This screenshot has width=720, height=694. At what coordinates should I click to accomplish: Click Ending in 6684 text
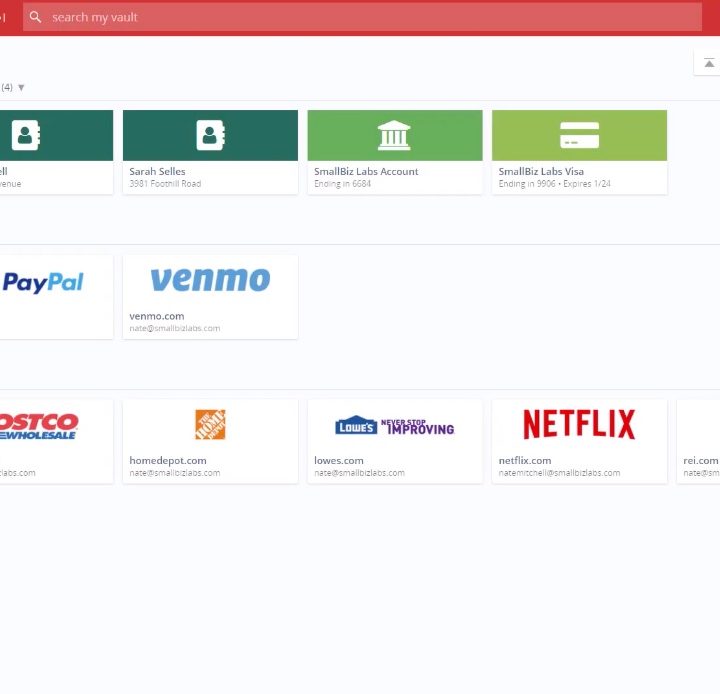coord(342,184)
